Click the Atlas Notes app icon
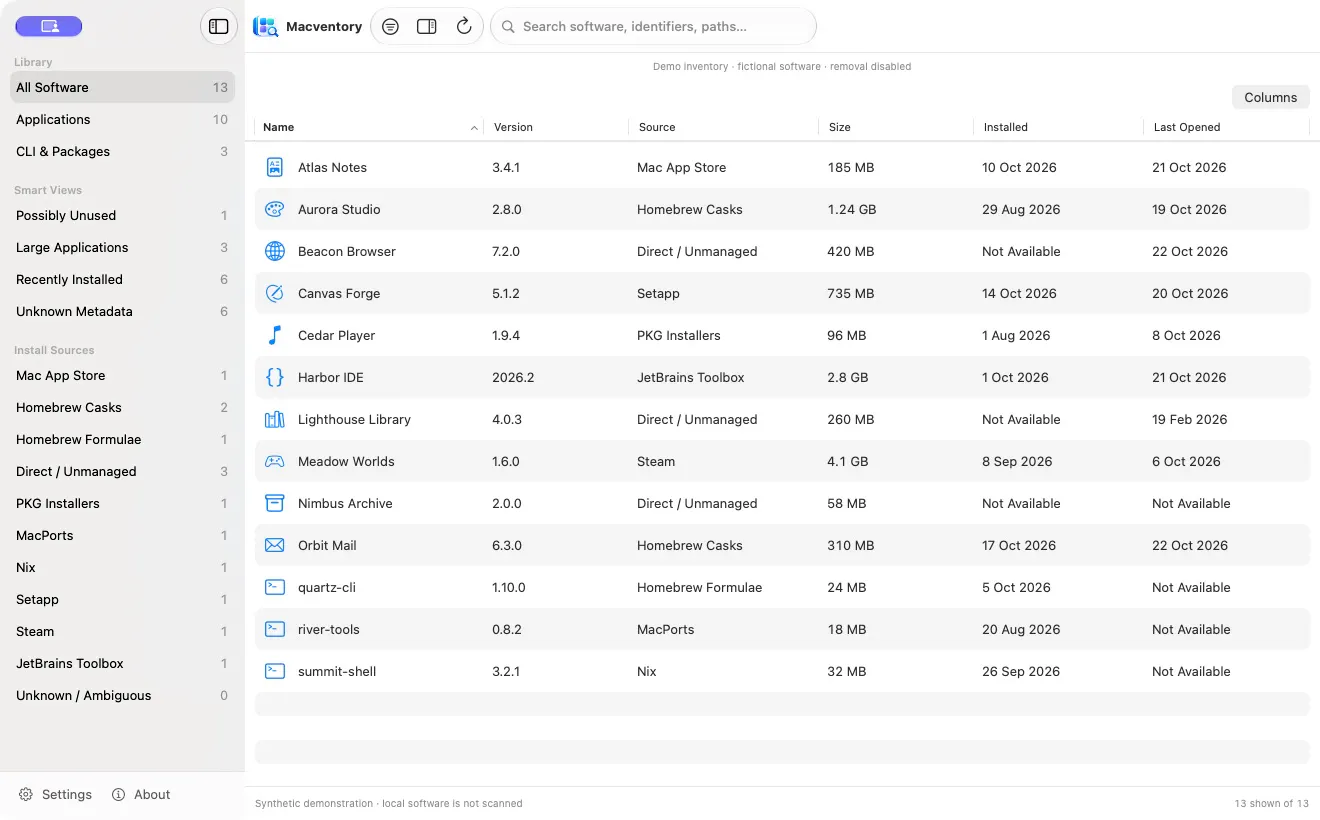Screen dimensions: 1320x820 pos(275,168)
